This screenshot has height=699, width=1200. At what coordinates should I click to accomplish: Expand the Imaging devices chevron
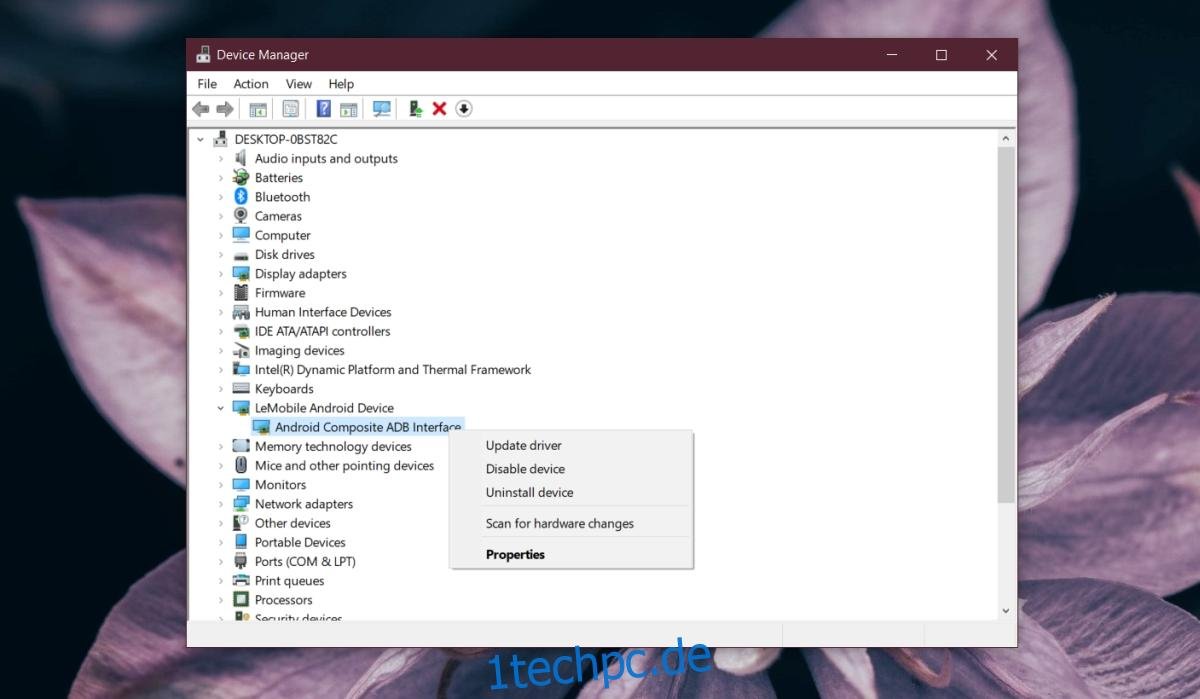pos(221,351)
